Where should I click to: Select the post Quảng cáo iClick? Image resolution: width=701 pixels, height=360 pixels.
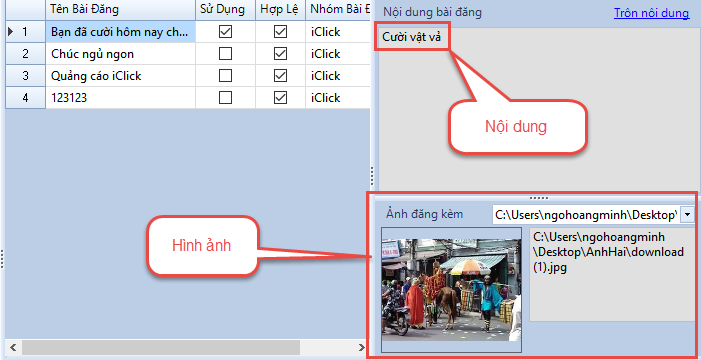120,76
